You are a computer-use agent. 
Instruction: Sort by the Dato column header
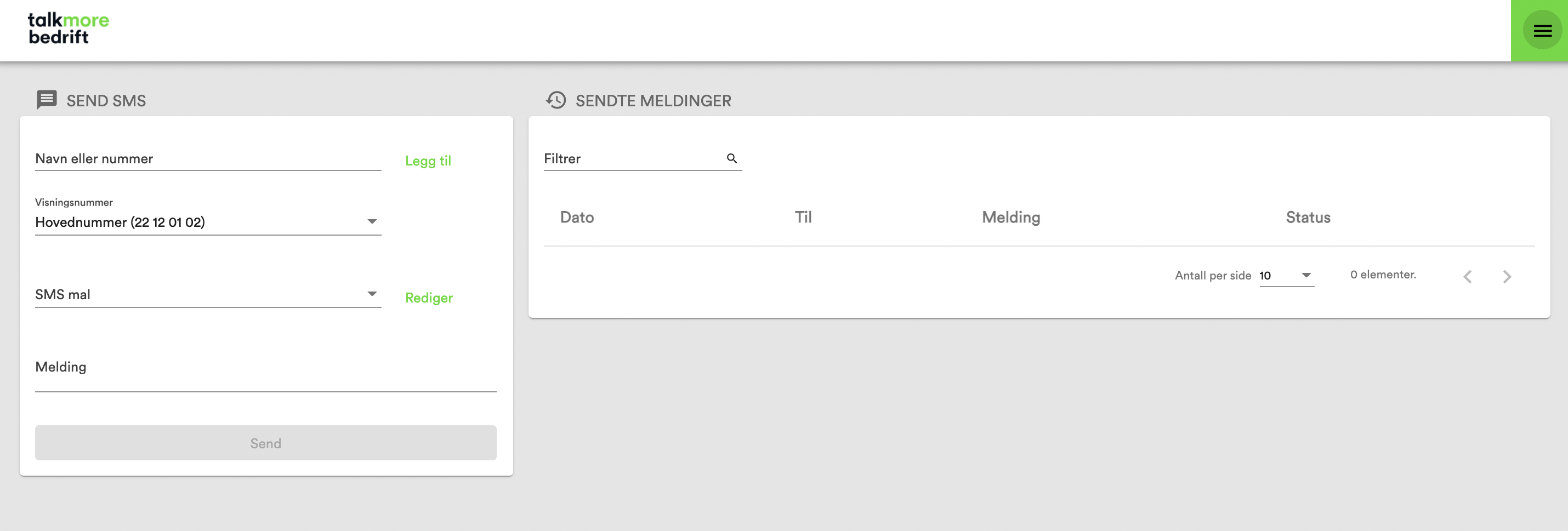pyautogui.click(x=576, y=217)
